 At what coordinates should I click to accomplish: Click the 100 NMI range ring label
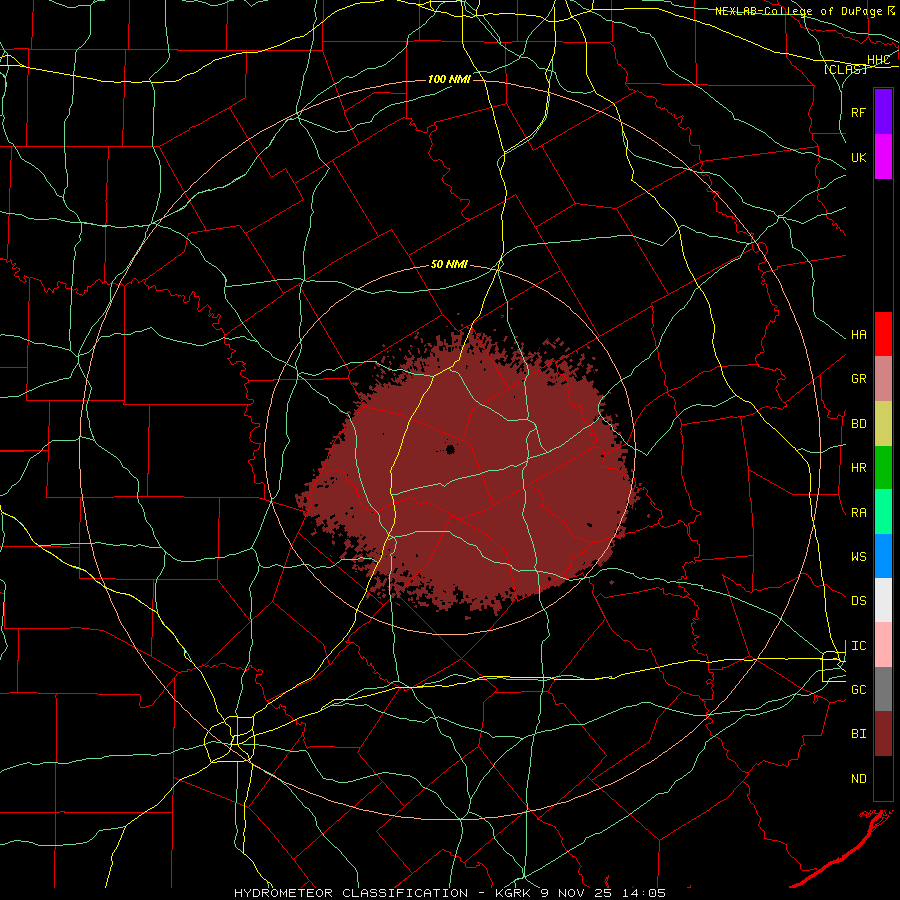[x=449, y=79]
